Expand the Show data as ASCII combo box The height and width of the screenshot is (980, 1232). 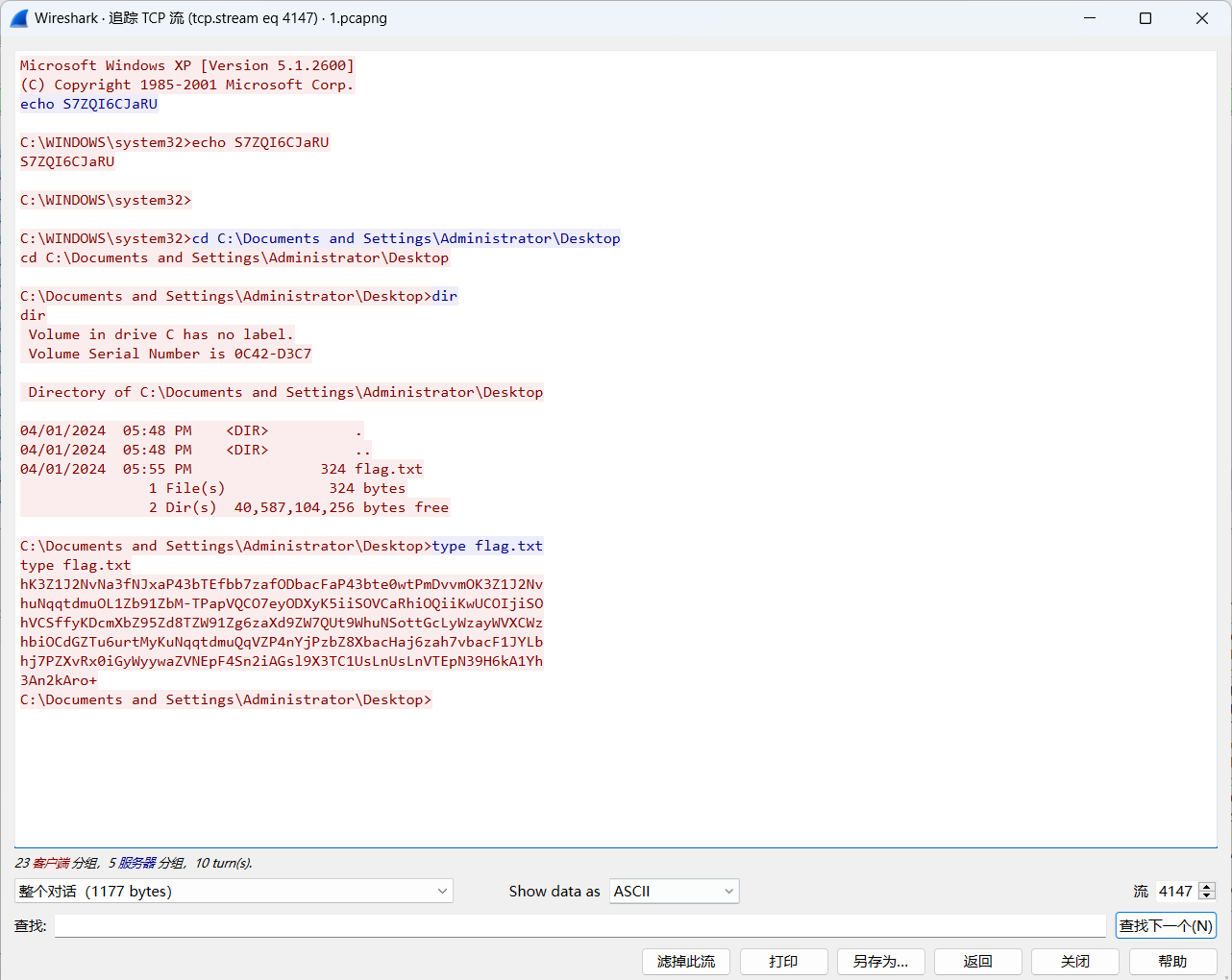point(674,892)
